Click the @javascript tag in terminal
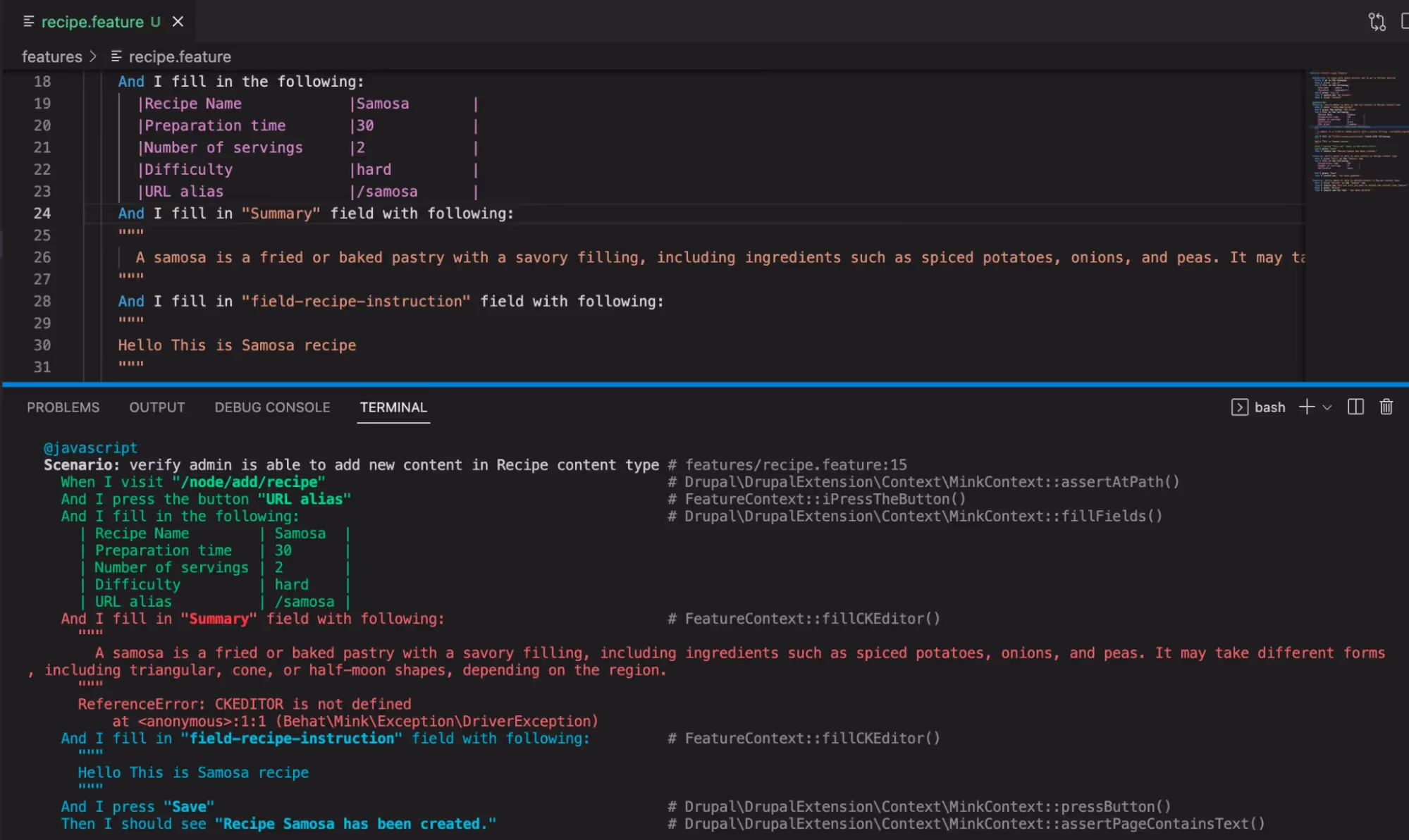This screenshot has height=840, width=1409. click(x=90, y=447)
